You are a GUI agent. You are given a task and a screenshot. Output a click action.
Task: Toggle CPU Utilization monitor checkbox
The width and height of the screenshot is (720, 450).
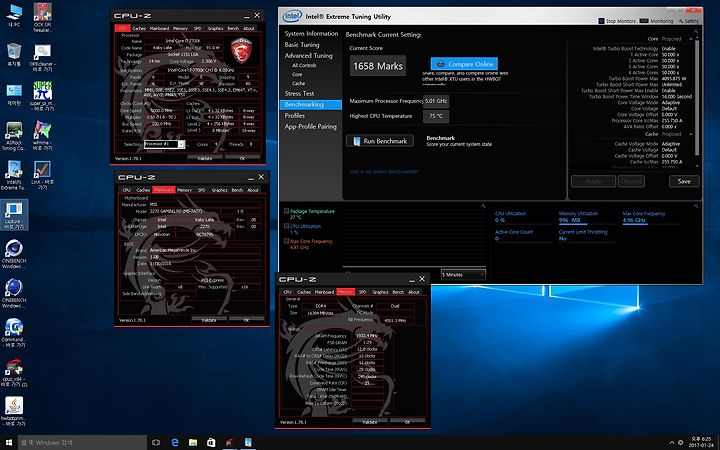click(287, 226)
